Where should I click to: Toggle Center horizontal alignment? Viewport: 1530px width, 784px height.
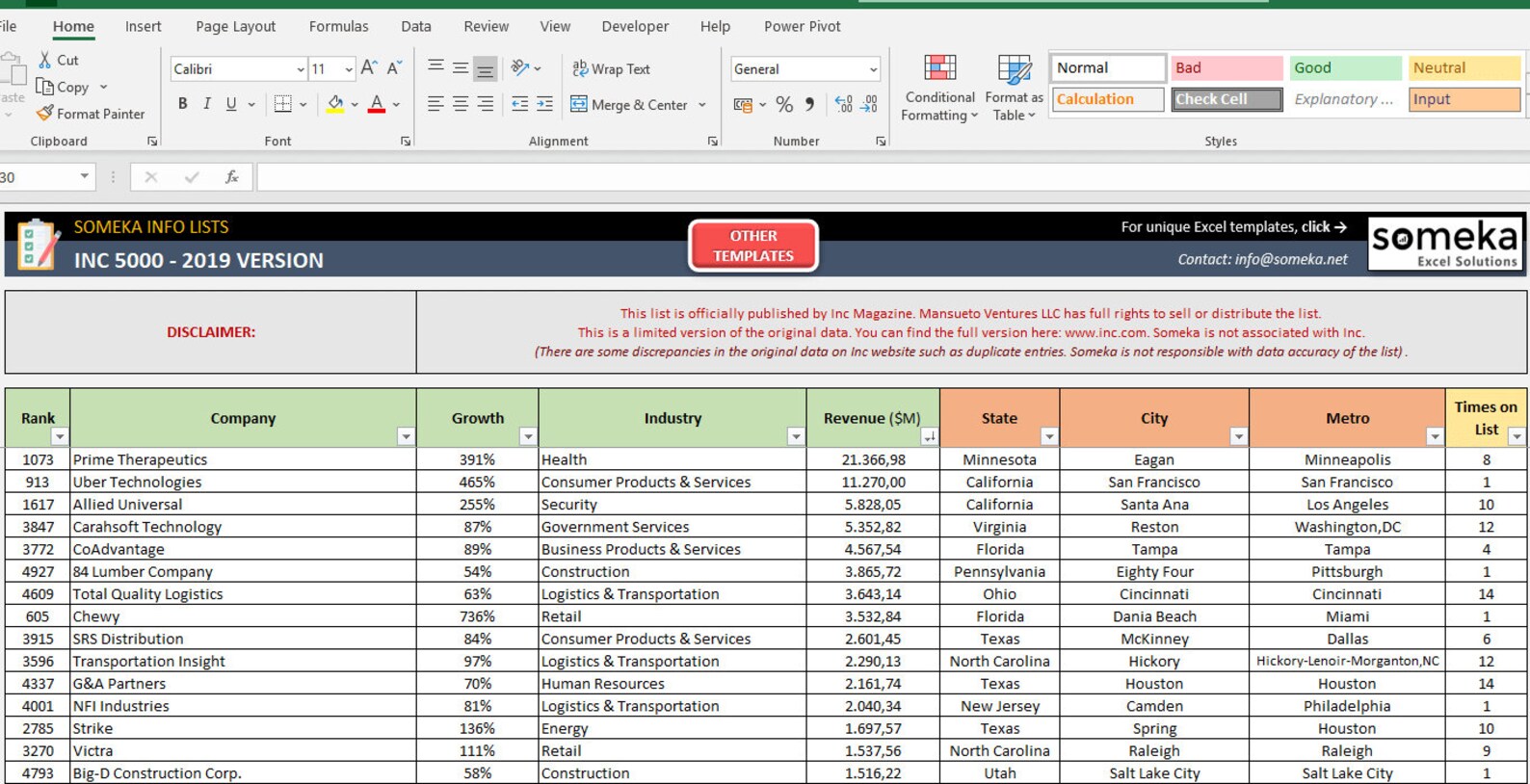(x=461, y=104)
